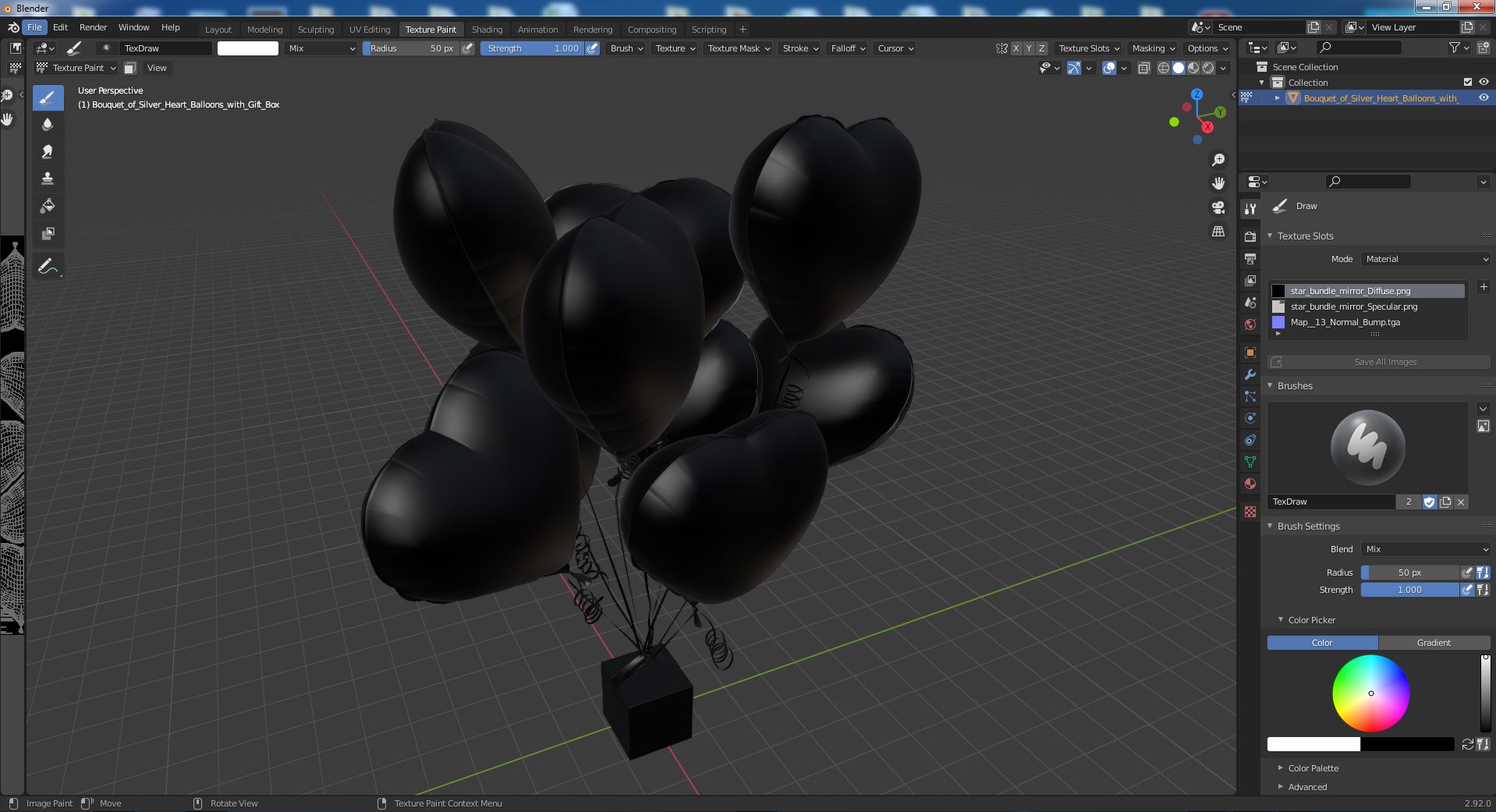This screenshot has width=1496, height=812.
Task: Toggle radius pressure sensitivity in header
Action: point(467,48)
